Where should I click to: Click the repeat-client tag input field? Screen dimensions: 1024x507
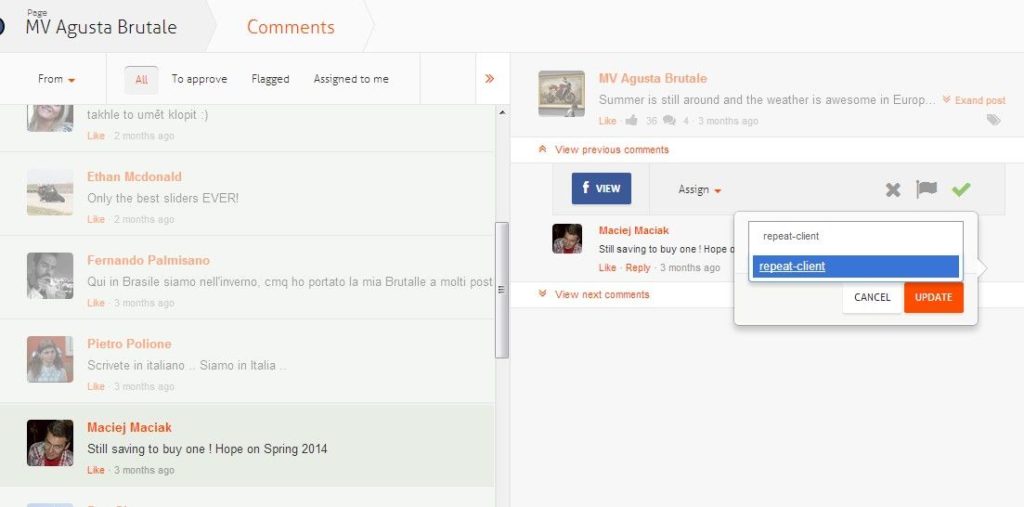[x=855, y=237]
